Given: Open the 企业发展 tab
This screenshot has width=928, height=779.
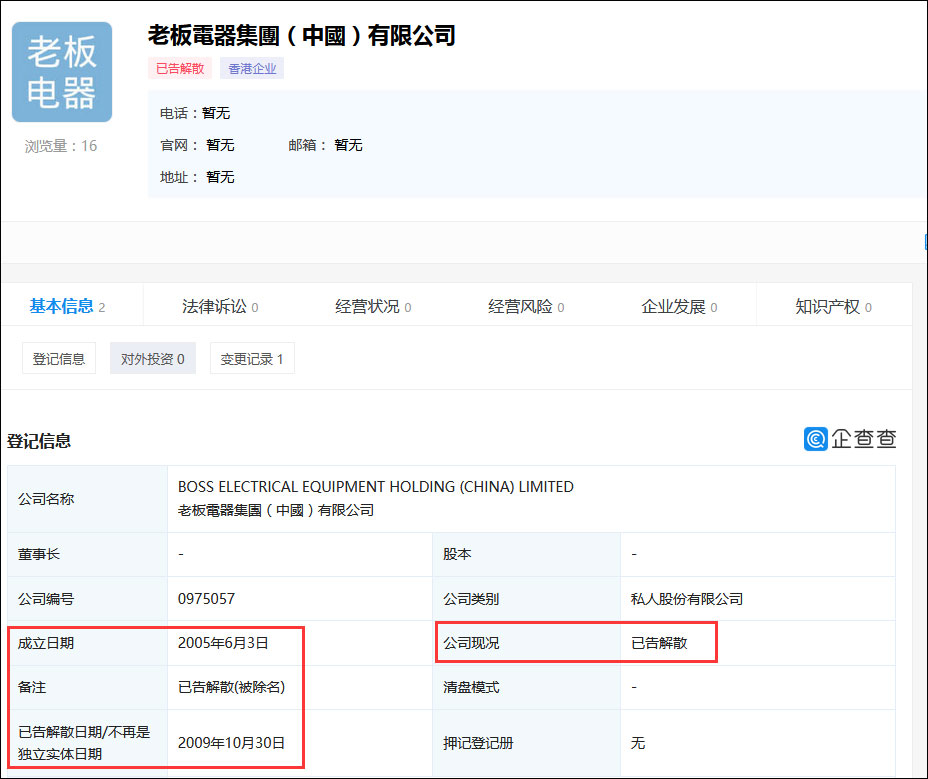Looking at the screenshot, I should (679, 307).
